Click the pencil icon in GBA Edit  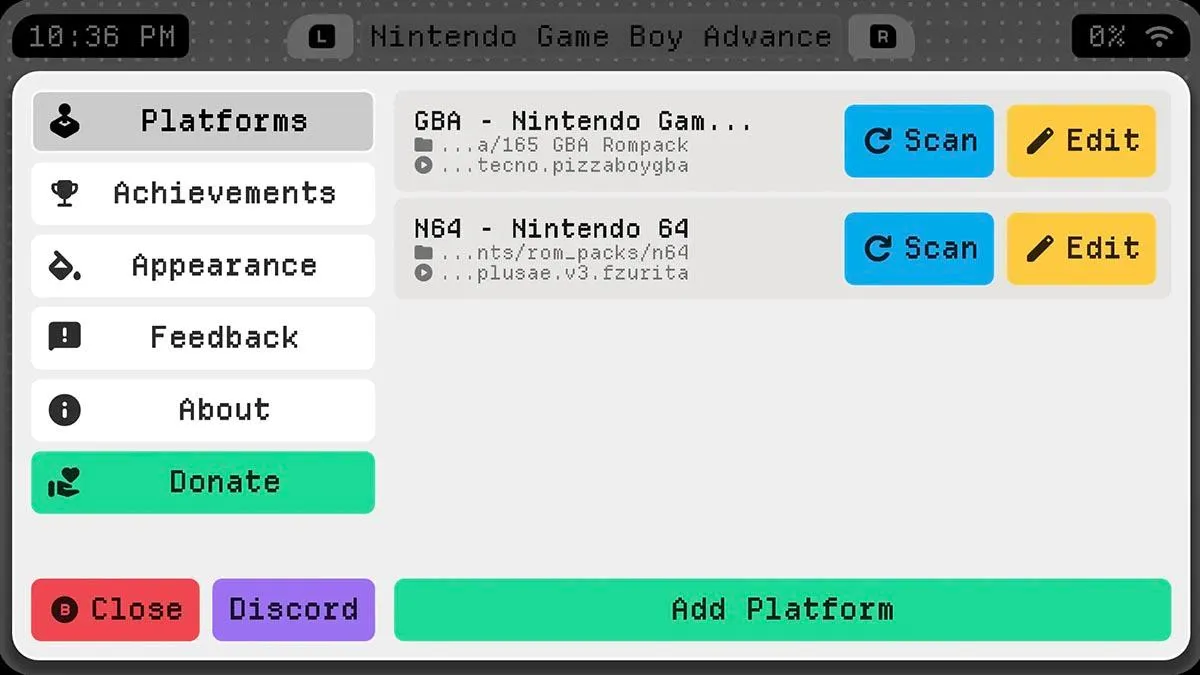tap(1040, 141)
